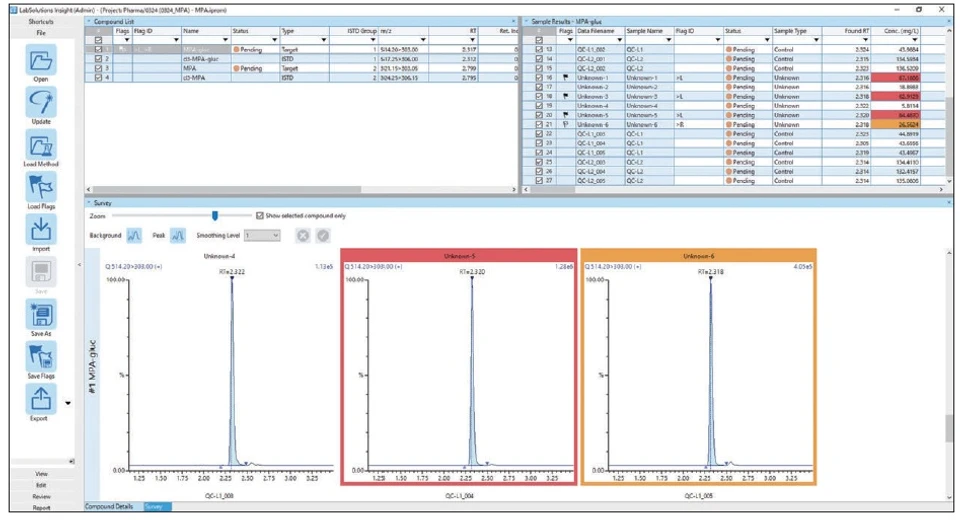Screen dimensions: 962x520
Task: Click the greyed accept (checkmark) circle button
Action: (323, 235)
